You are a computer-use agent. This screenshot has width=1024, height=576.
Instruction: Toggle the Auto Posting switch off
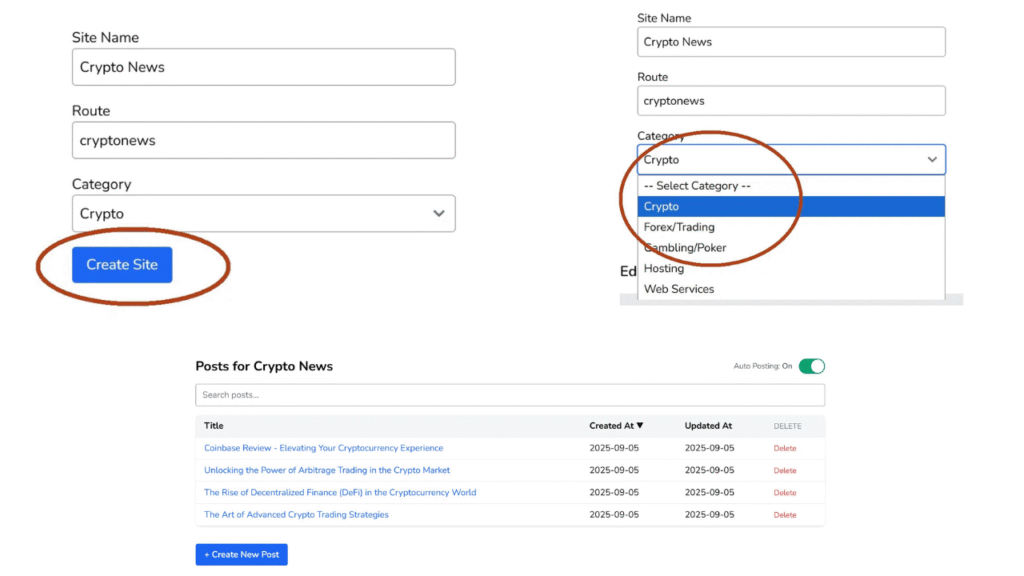point(811,366)
